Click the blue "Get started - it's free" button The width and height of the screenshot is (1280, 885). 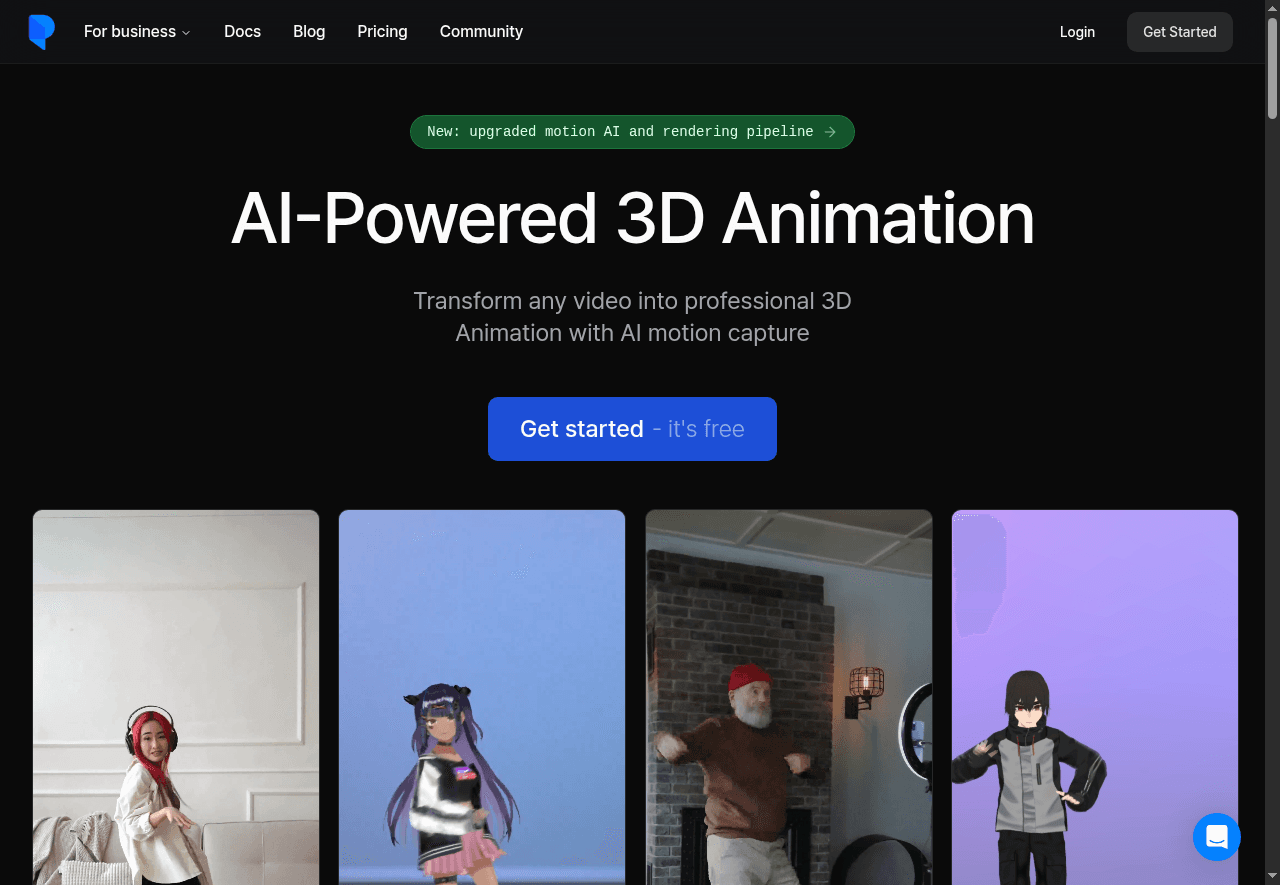pos(632,429)
